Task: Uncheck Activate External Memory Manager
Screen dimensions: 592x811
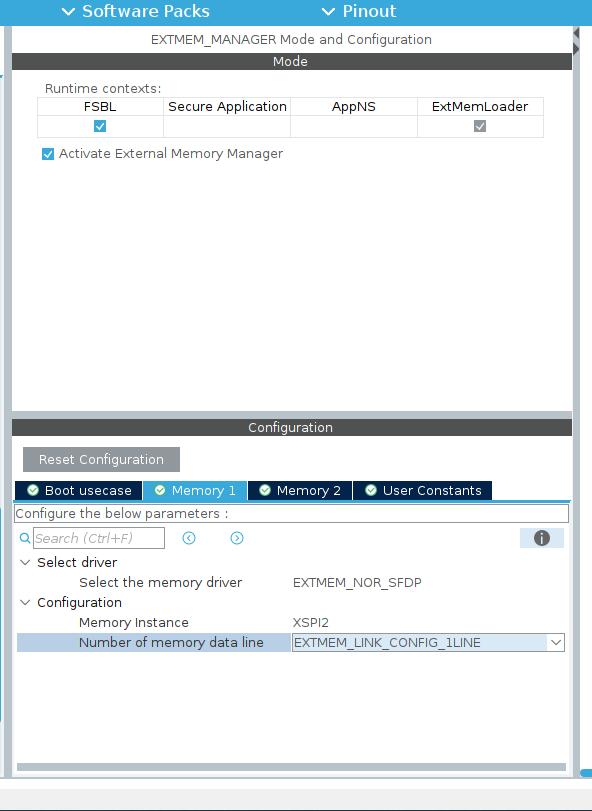Action: 48,154
